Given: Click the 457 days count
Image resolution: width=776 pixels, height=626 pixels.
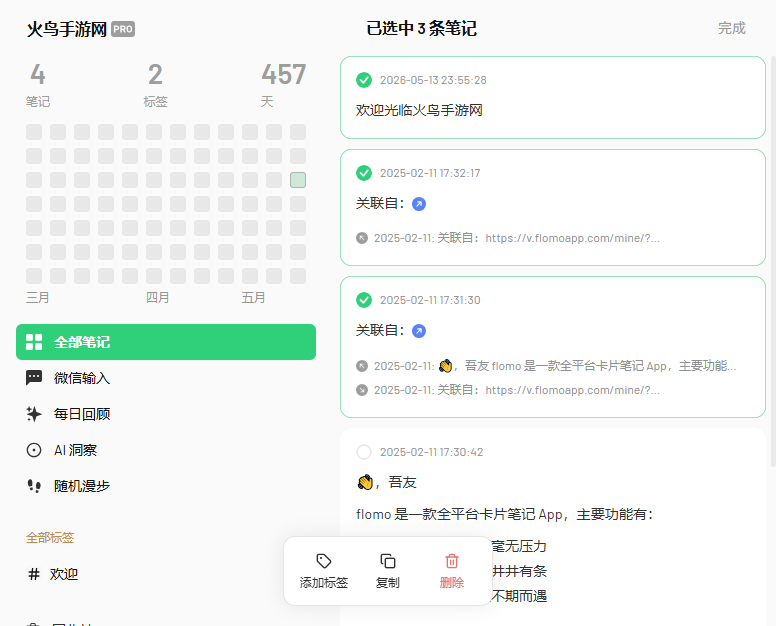Looking at the screenshot, I should 284,75.
